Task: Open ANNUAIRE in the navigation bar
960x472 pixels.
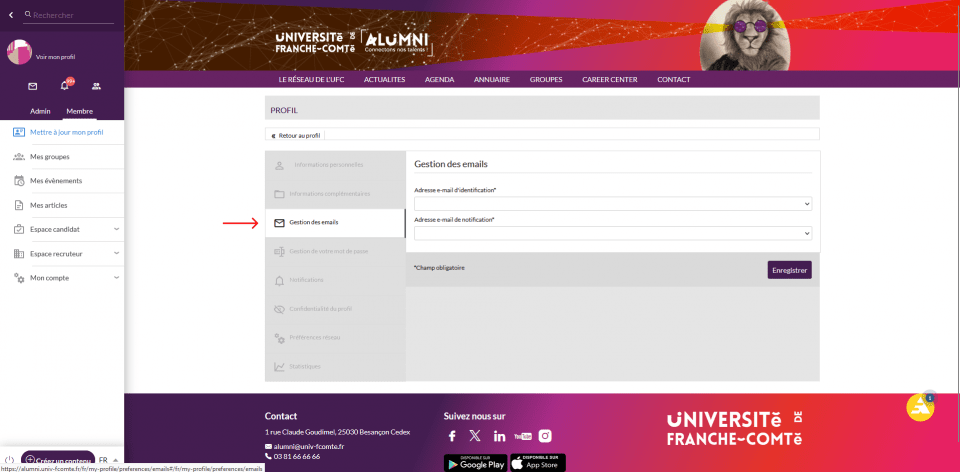Action: pyautogui.click(x=491, y=79)
